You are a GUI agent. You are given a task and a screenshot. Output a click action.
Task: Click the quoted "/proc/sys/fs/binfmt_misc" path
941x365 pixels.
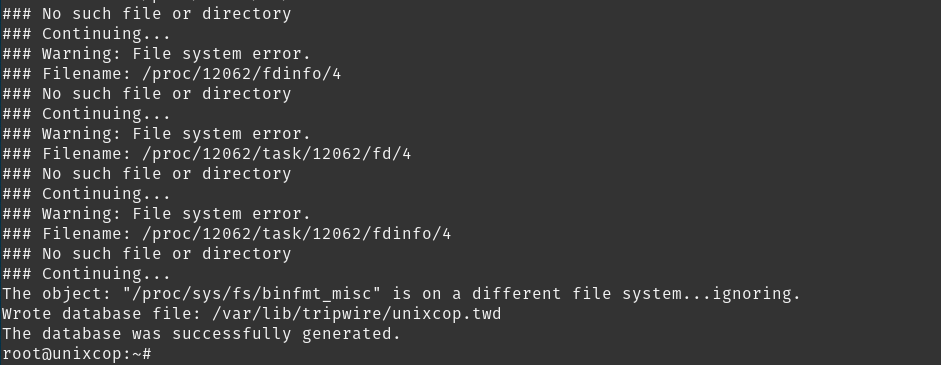252,294
